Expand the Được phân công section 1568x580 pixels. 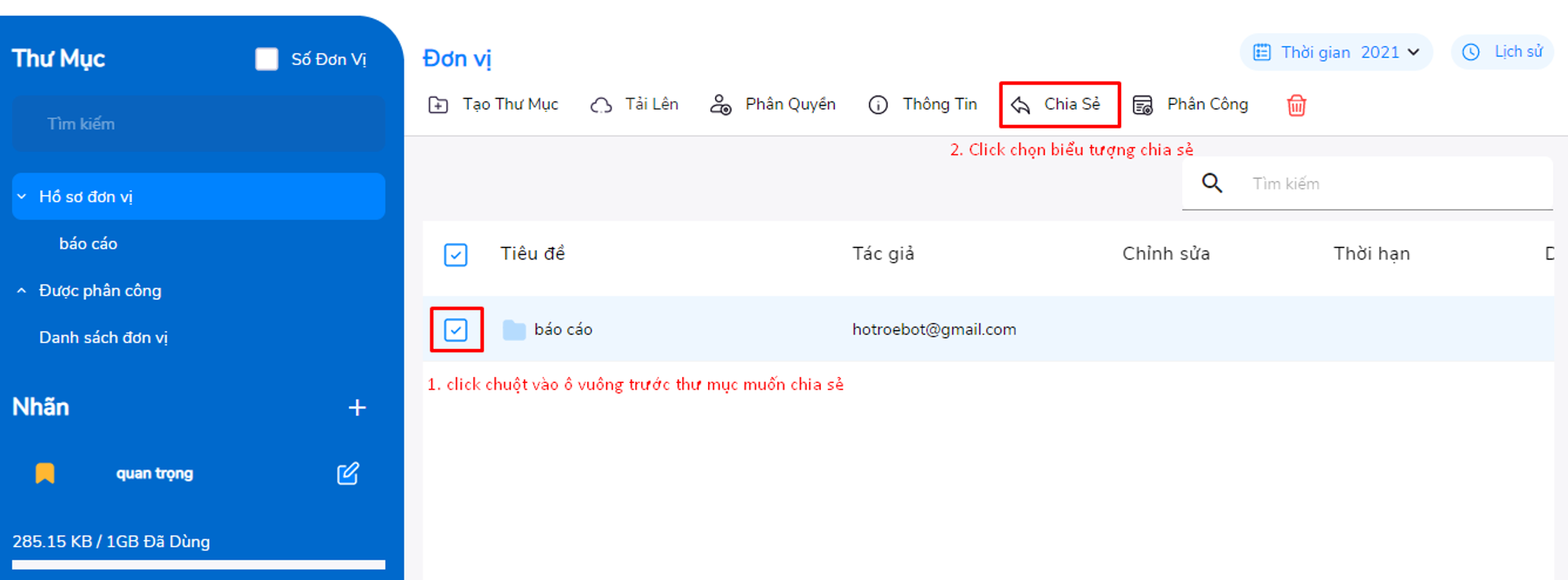[x=22, y=291]
